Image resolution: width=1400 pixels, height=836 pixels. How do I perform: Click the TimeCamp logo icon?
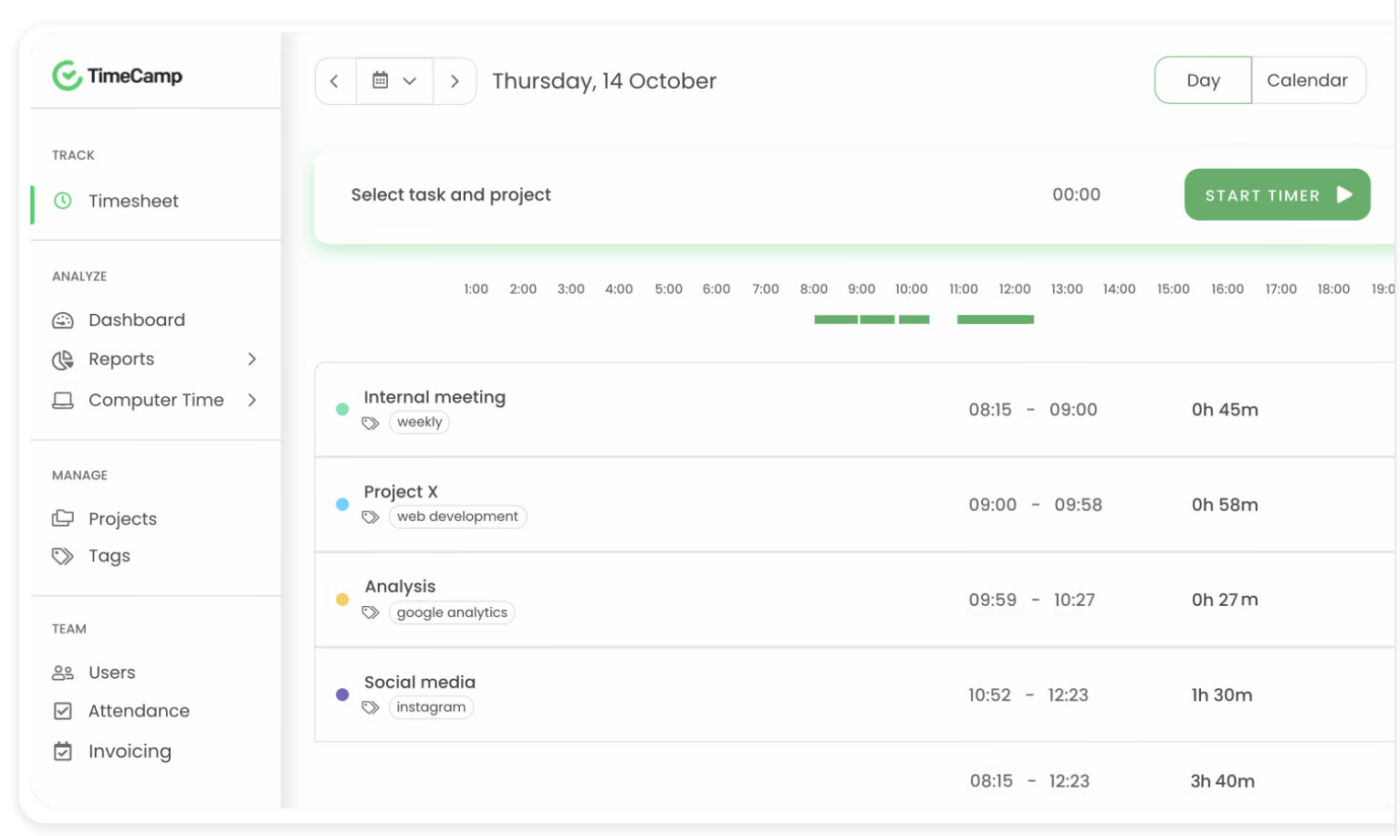(66, 76)
